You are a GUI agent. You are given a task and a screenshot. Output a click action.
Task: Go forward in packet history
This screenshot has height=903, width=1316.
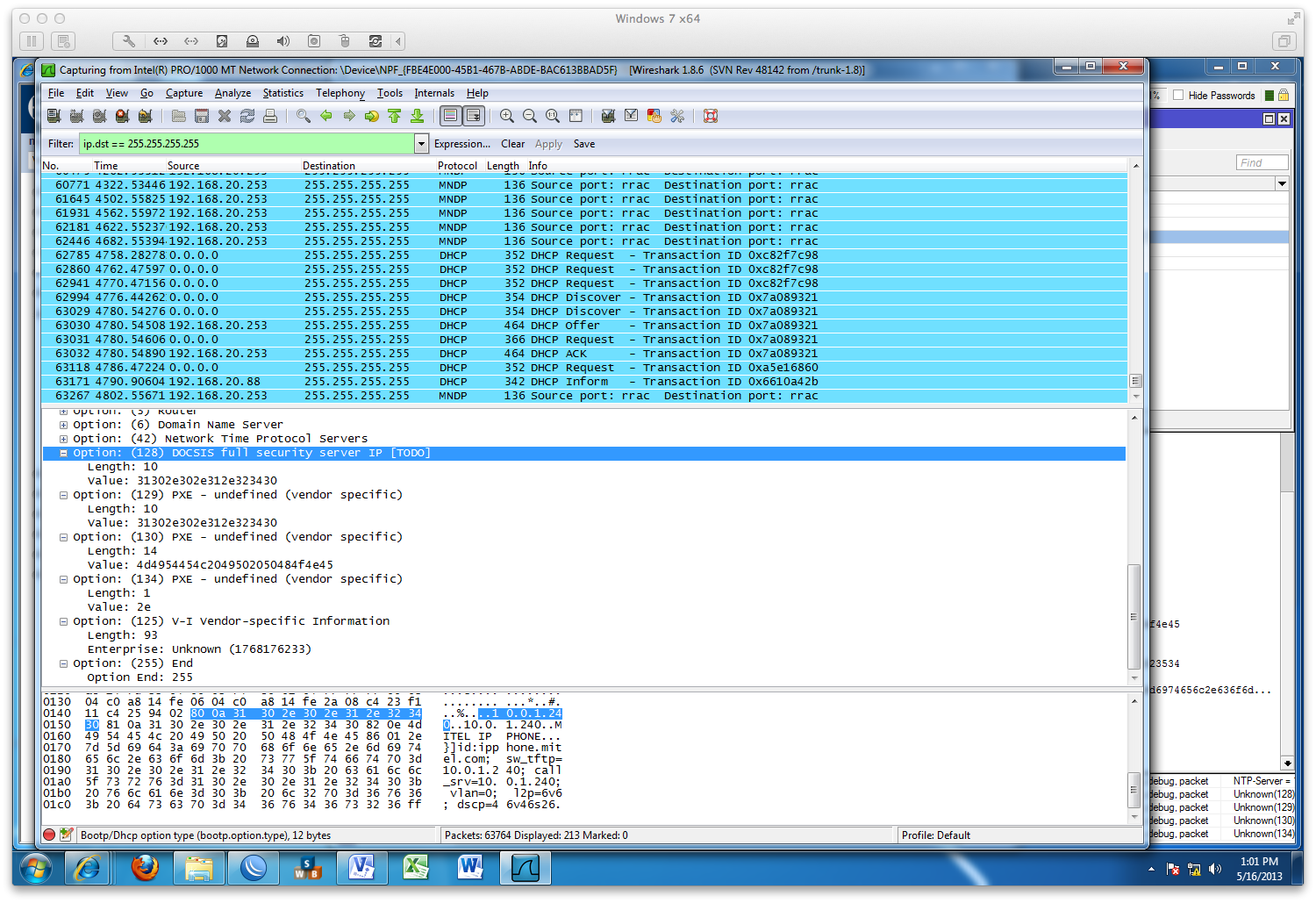click(348, 116)
